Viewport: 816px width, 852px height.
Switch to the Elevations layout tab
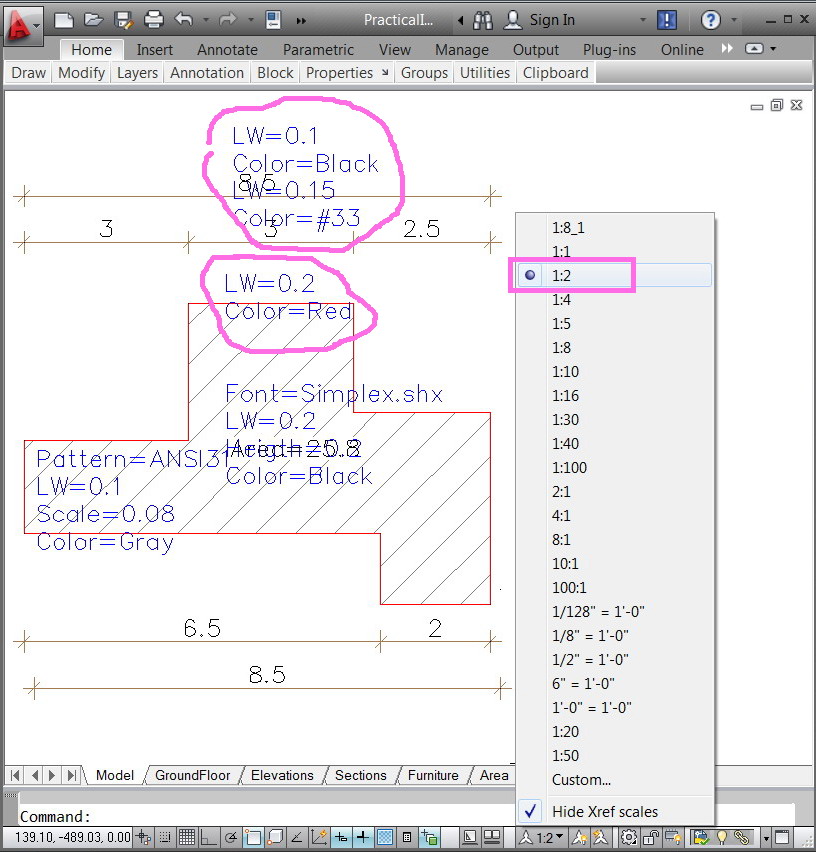[282, 775]
